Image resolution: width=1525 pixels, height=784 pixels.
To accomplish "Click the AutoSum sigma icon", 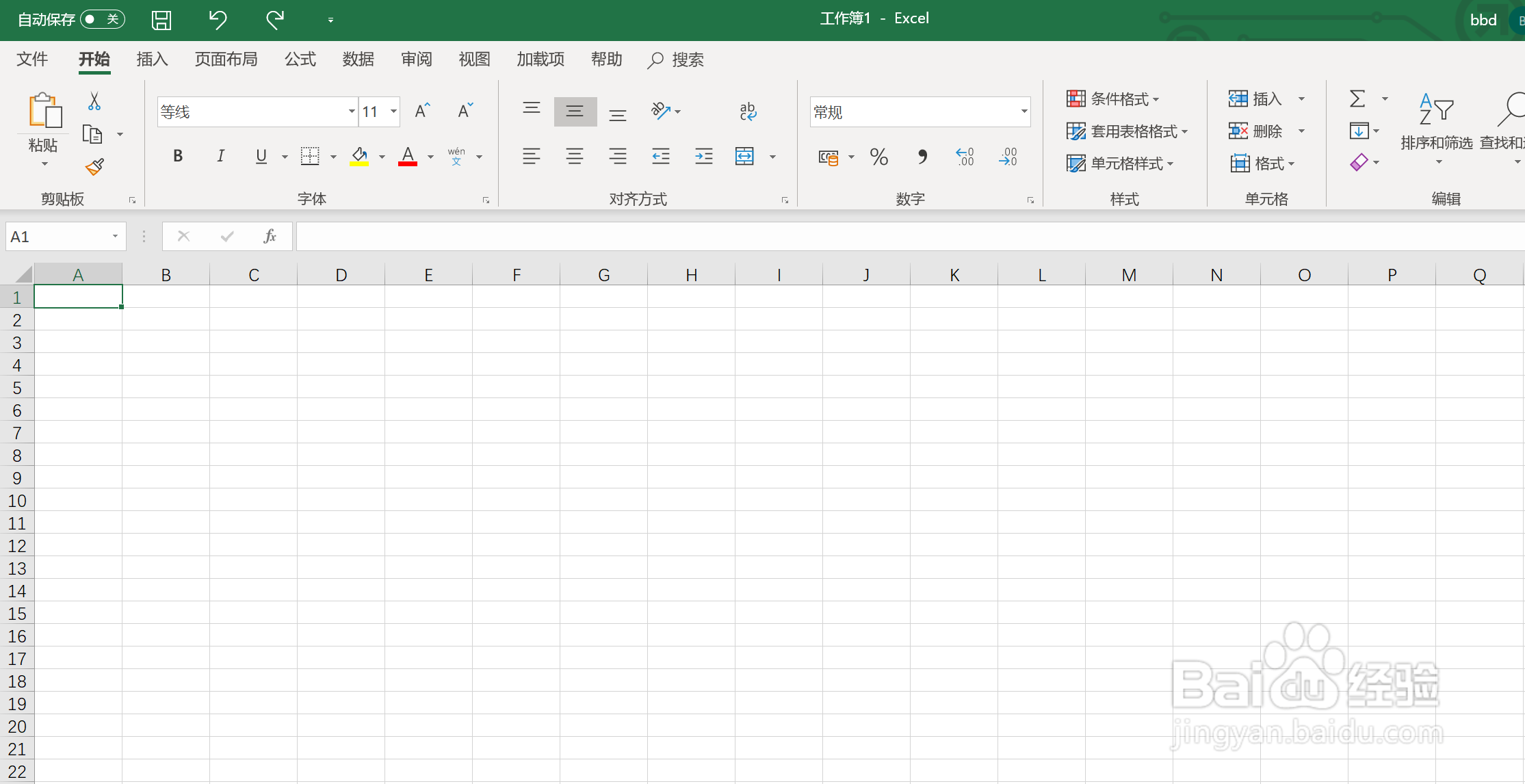I will pos(1357,99).
